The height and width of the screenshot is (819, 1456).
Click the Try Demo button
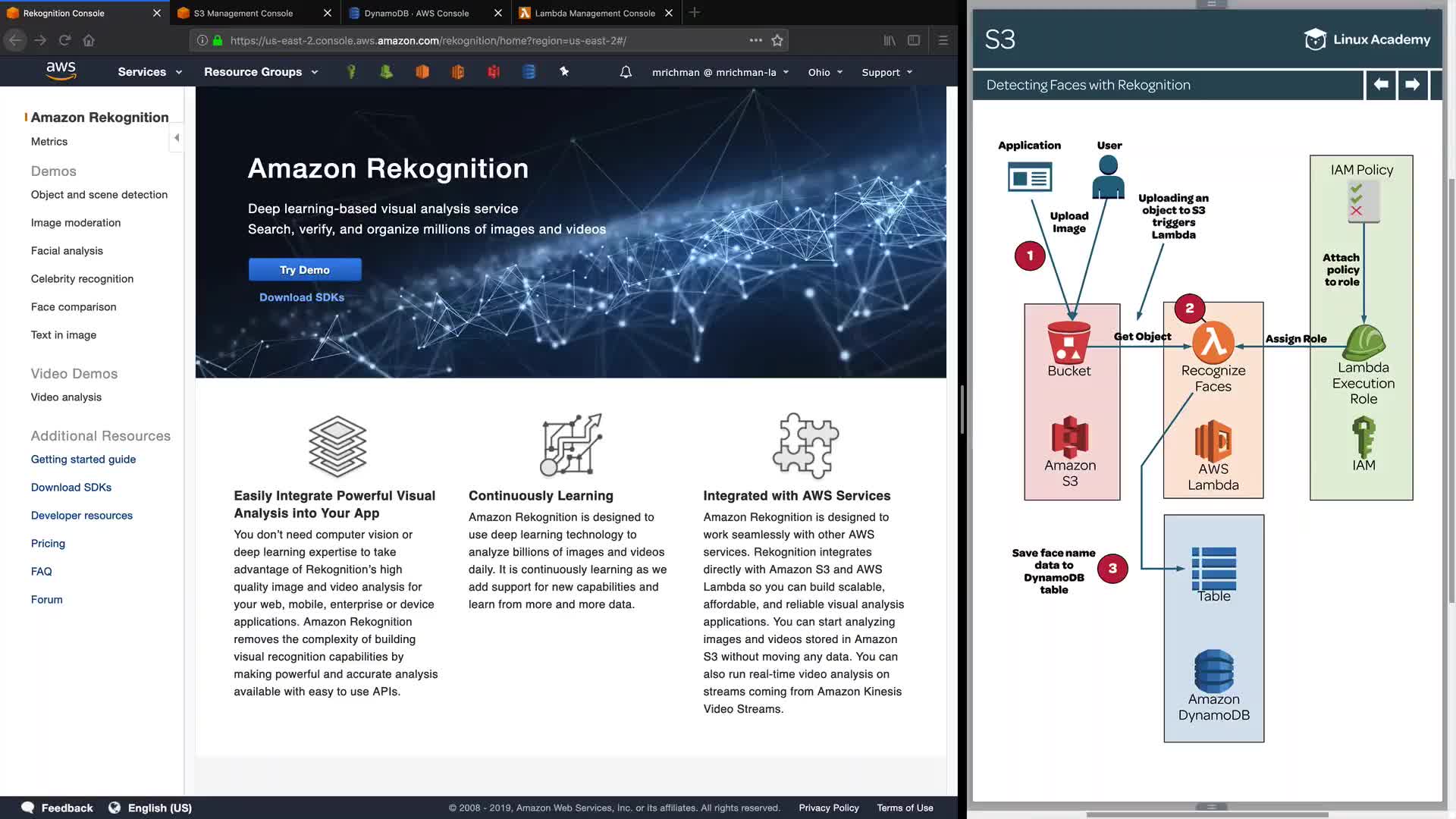pyautogui.click(x=305, y=270)
